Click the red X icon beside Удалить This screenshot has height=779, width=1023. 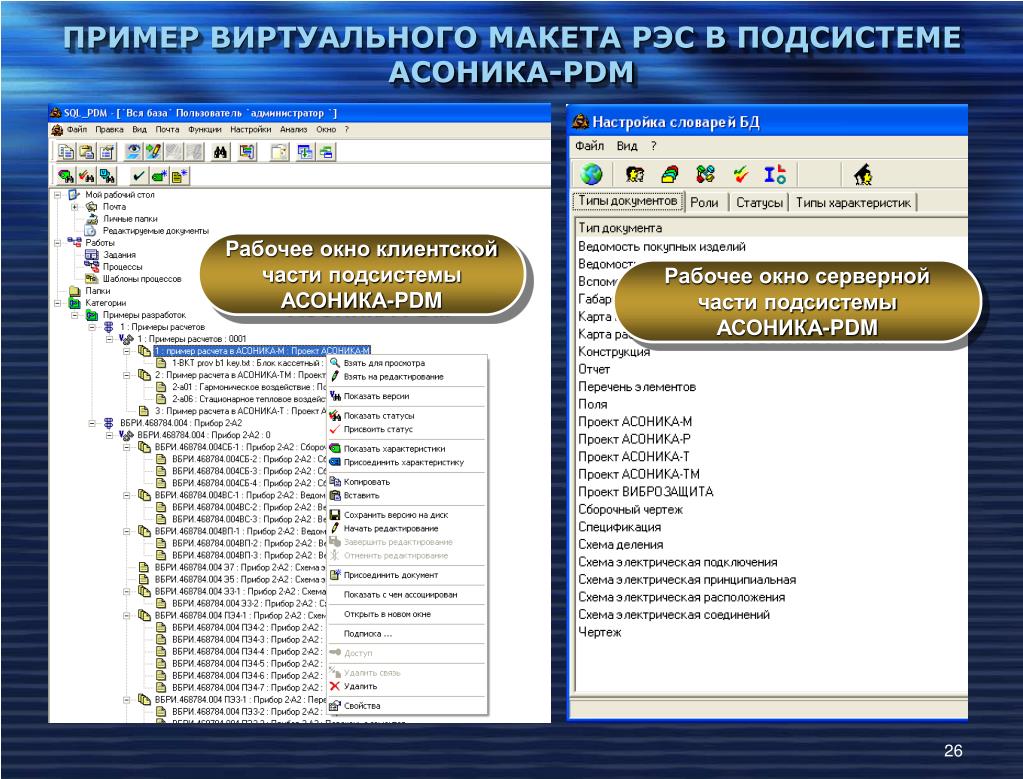[x=335, y=686]
